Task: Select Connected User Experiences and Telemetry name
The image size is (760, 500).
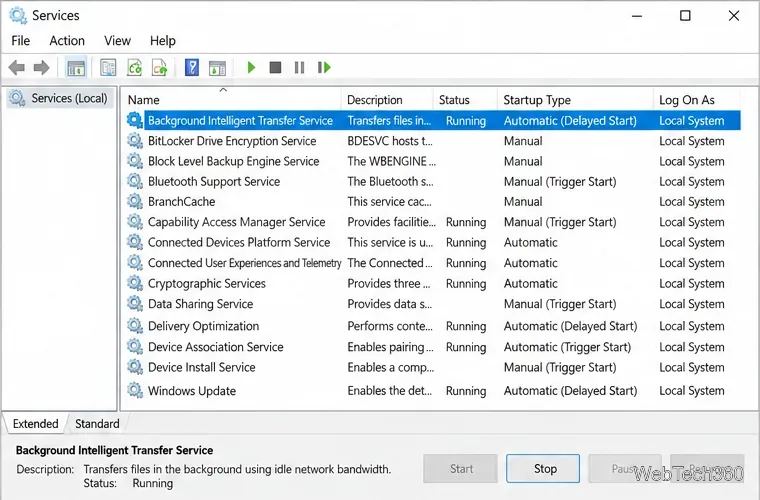Action: (x=245, y=263)
